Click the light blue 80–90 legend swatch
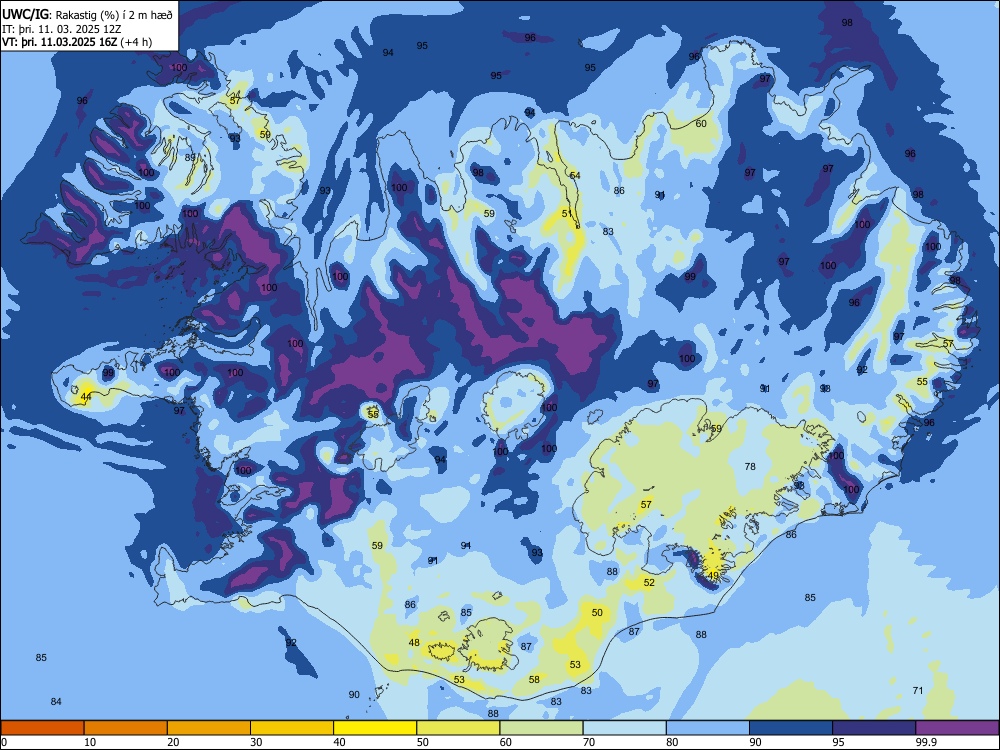 point(708,728)
